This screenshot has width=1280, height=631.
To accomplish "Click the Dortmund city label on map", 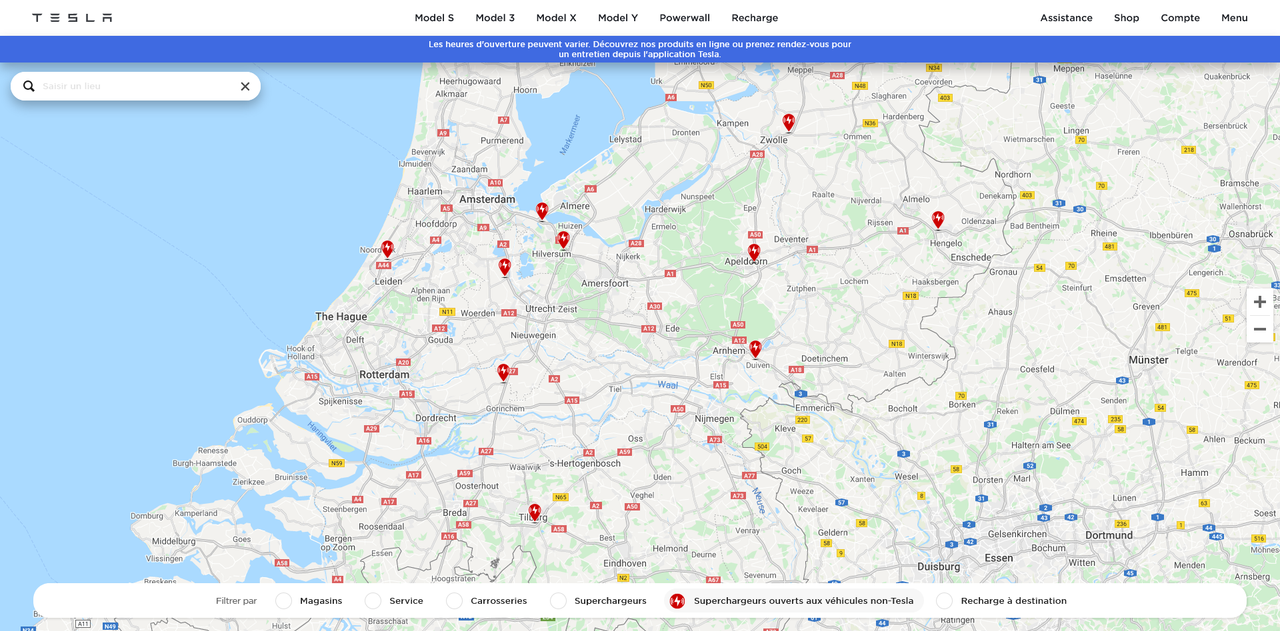I will coord(1109,535).
